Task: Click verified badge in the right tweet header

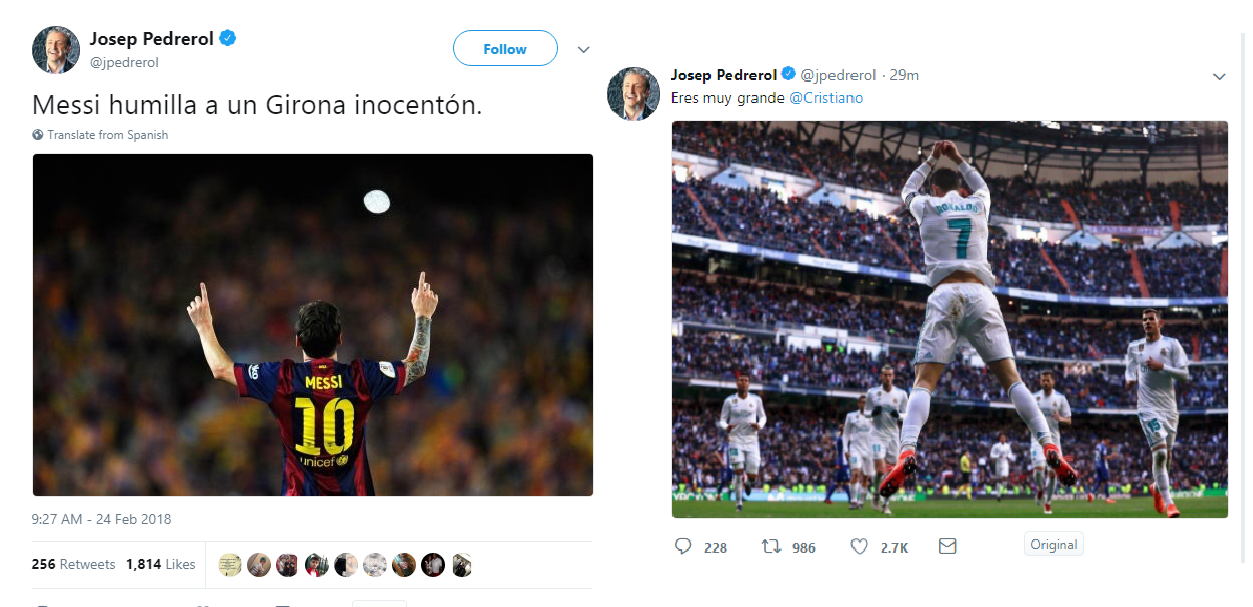Action: point(788,74)
